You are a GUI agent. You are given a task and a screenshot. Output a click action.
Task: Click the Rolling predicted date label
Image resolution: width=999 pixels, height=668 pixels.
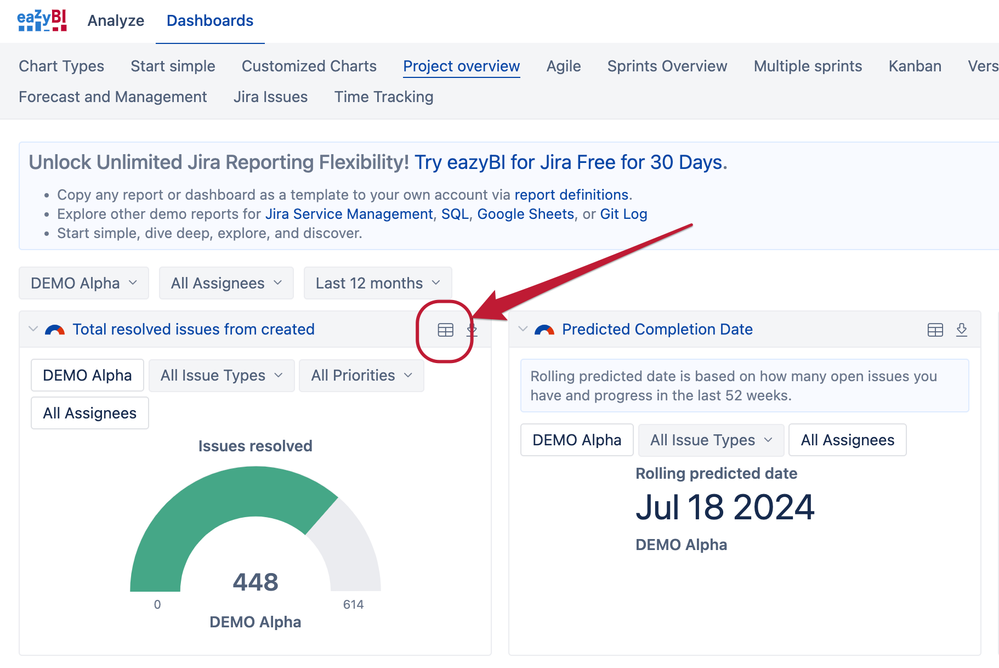[x=716, y=474]
